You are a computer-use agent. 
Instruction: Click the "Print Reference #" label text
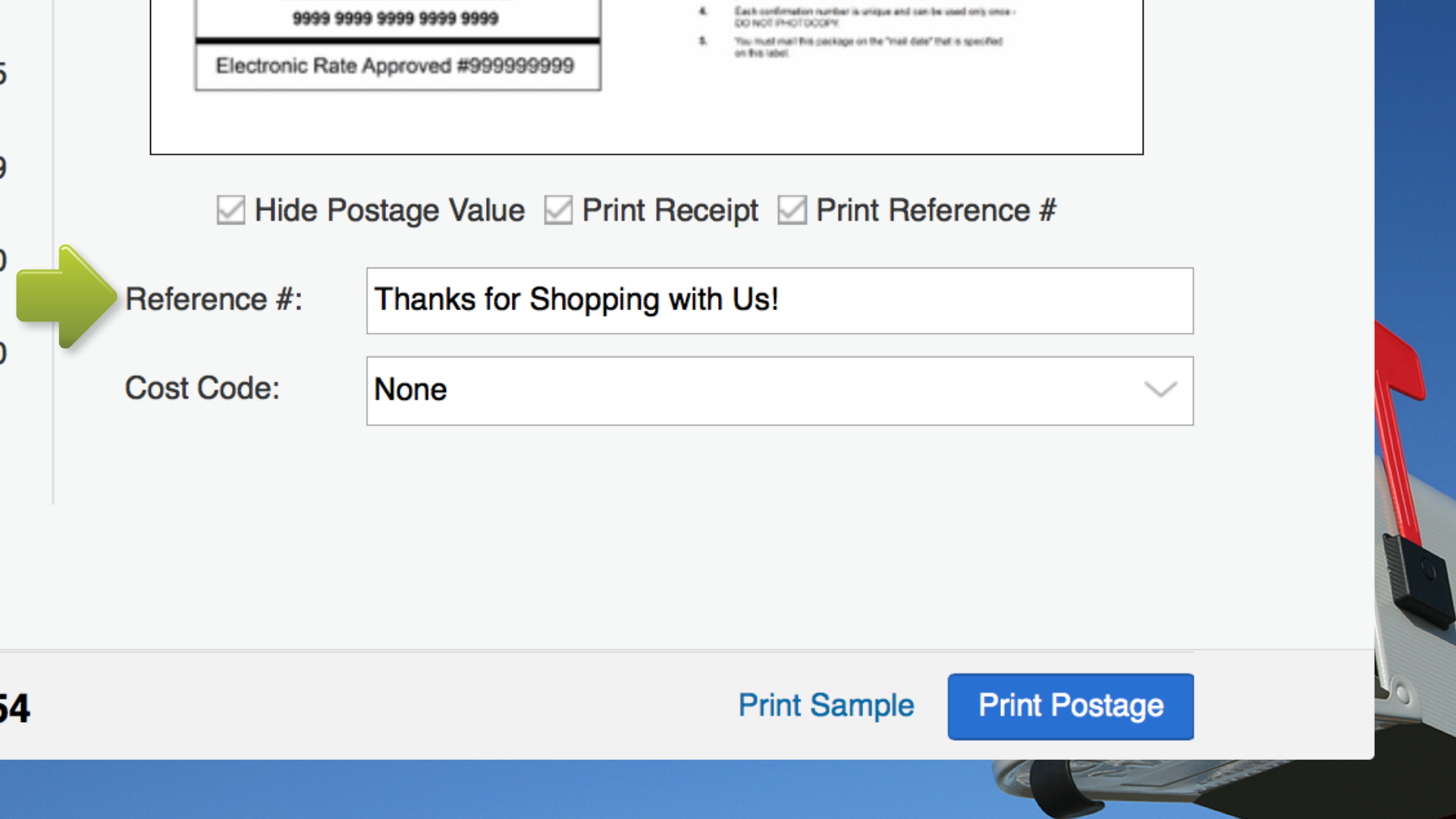pos(936,210)
